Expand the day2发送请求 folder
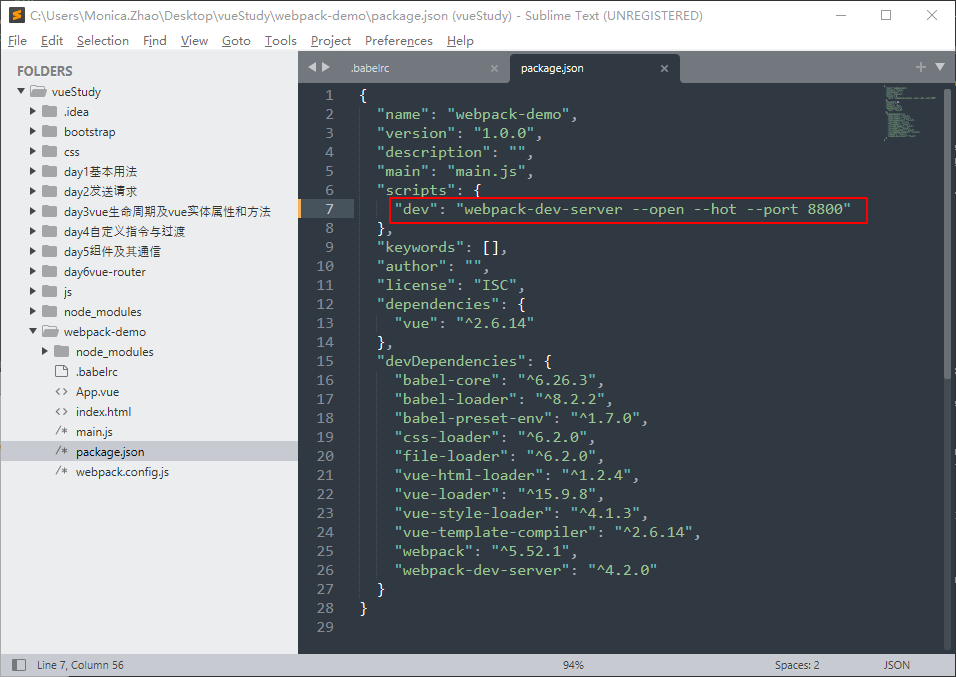The image size is (956, 677). (33, 192)
